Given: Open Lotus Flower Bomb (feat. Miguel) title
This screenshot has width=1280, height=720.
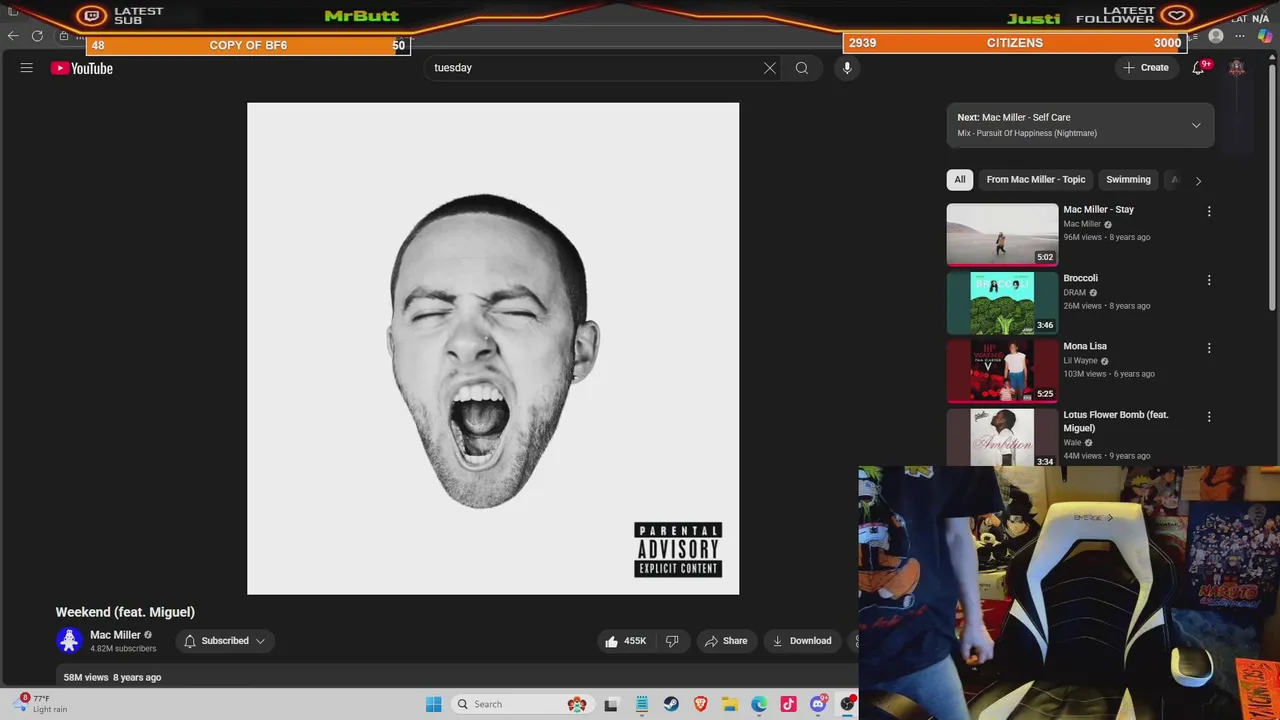Looking at the screenshot, I should click(x=1116, y=421).
